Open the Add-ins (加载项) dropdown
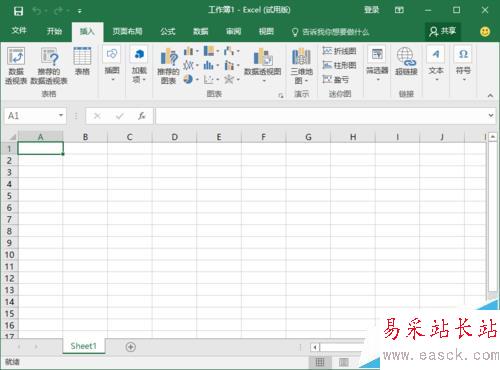500x370 pixels. point(139,64)
